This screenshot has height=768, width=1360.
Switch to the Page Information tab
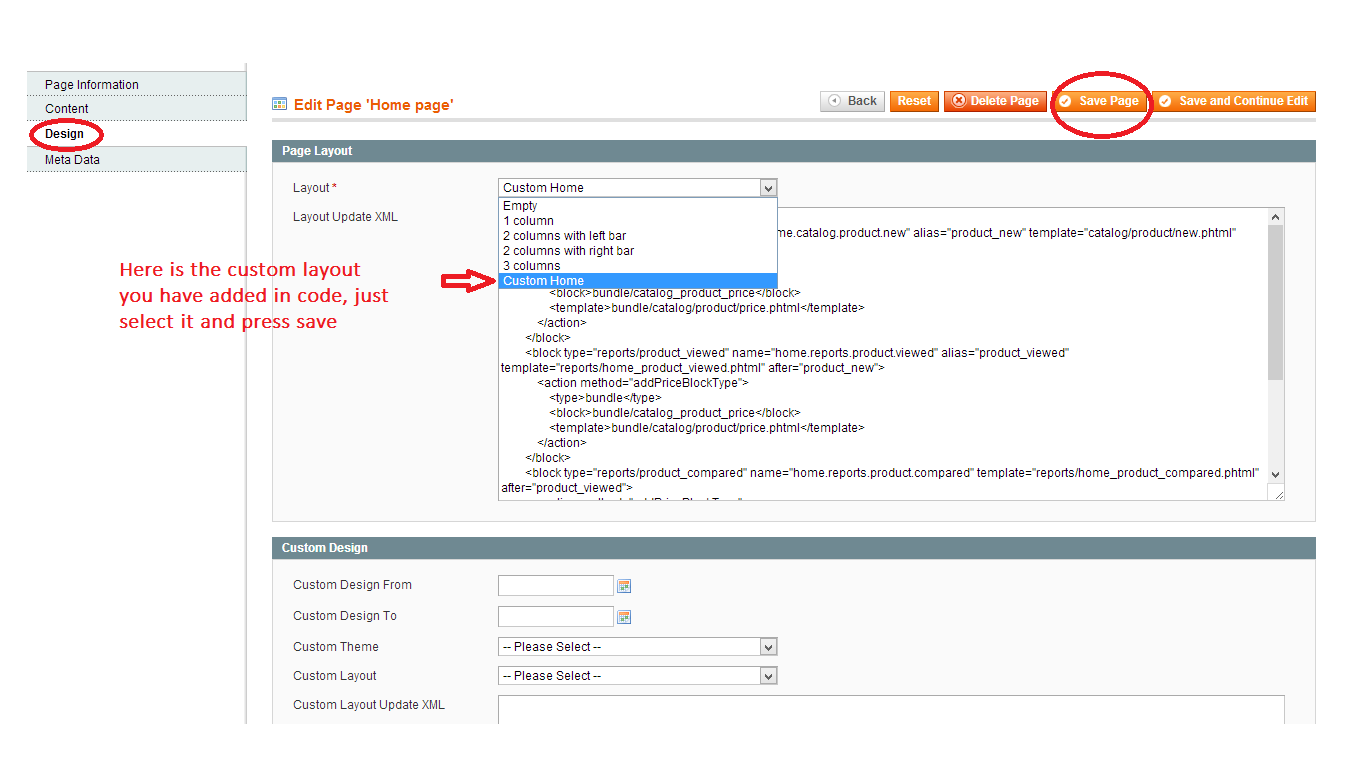[92, 85]
